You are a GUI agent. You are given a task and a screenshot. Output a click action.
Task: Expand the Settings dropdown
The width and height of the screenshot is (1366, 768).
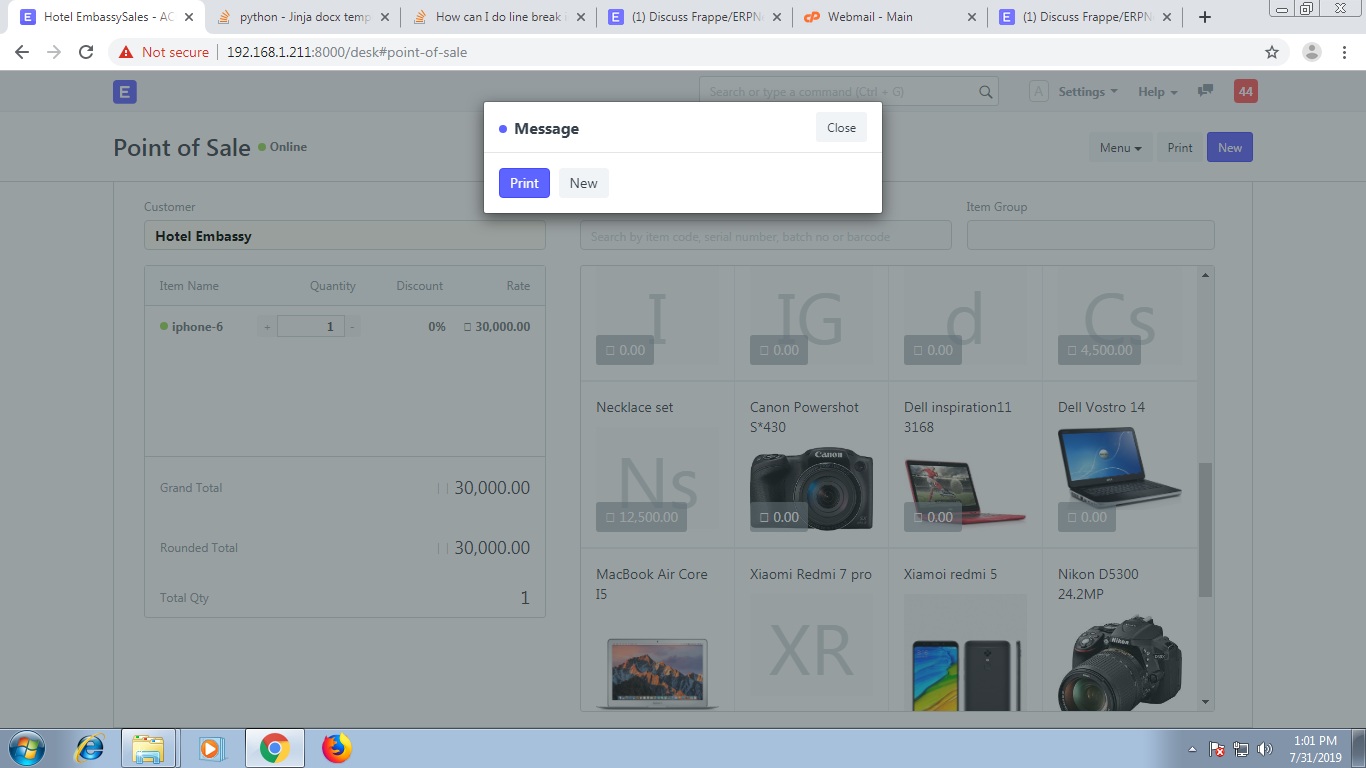[1088, 92]
